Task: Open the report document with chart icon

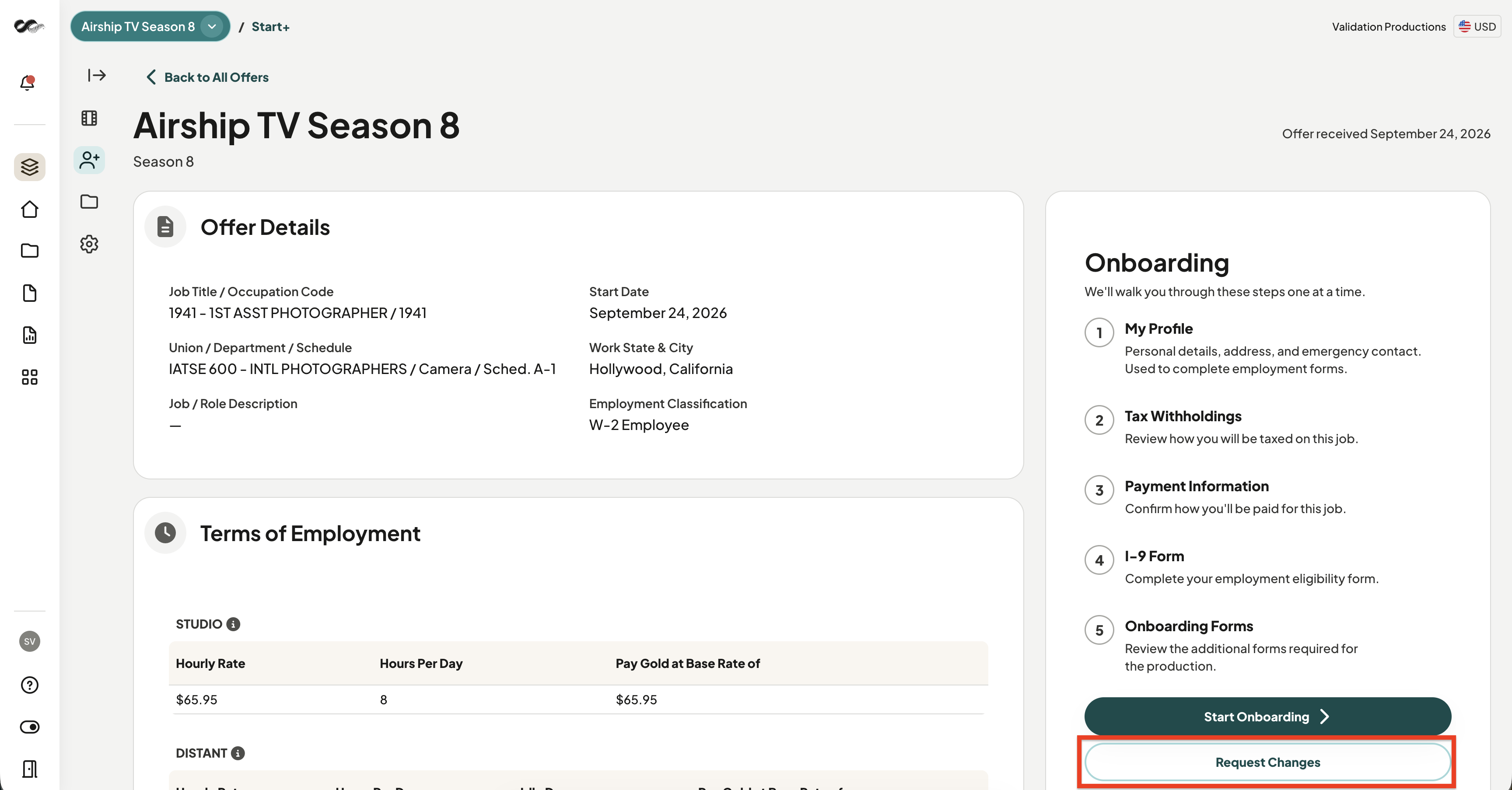Action: pos(29,335)
